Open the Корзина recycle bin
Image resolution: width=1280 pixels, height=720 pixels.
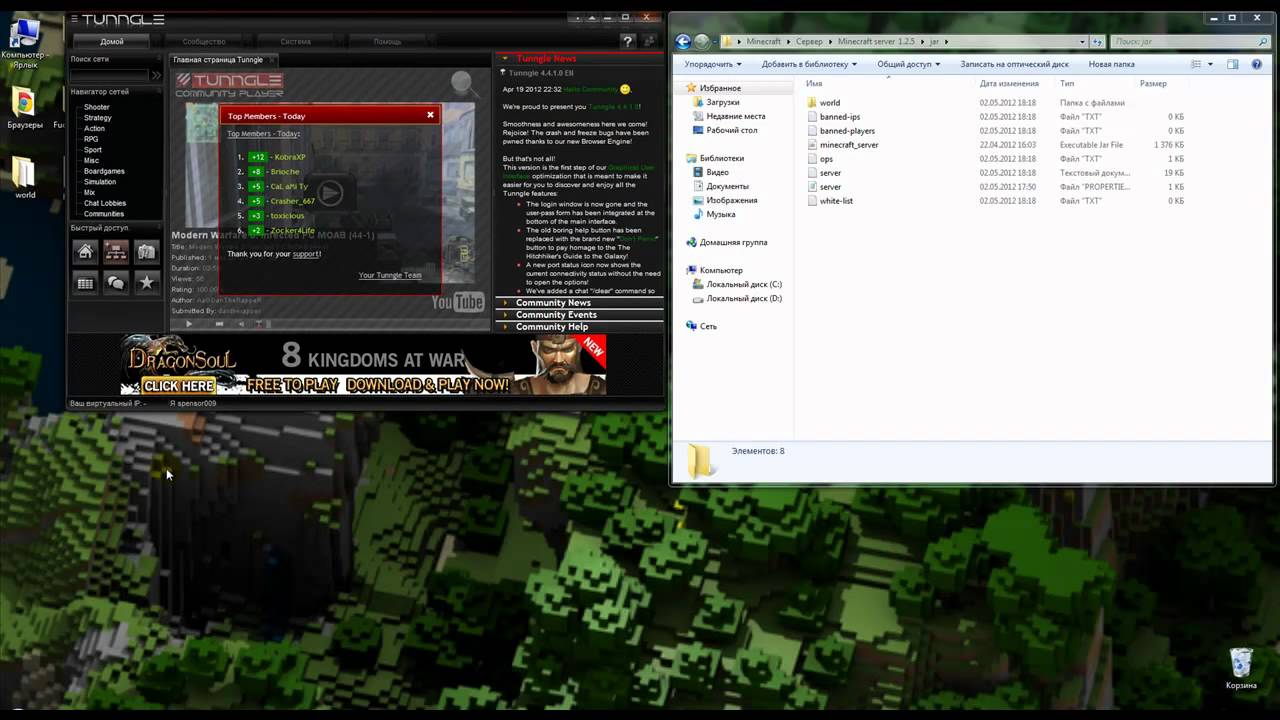point(1241,669)
